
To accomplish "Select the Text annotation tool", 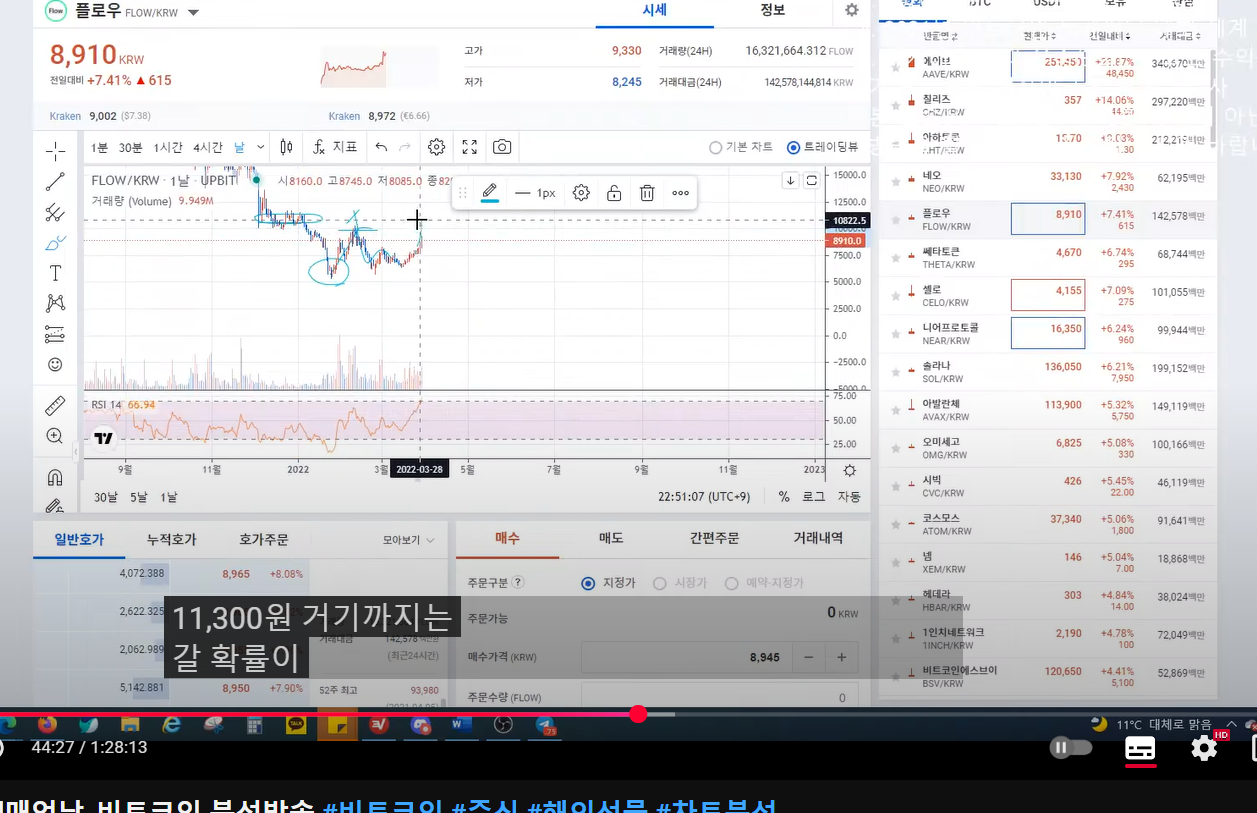I will (55, 273).
